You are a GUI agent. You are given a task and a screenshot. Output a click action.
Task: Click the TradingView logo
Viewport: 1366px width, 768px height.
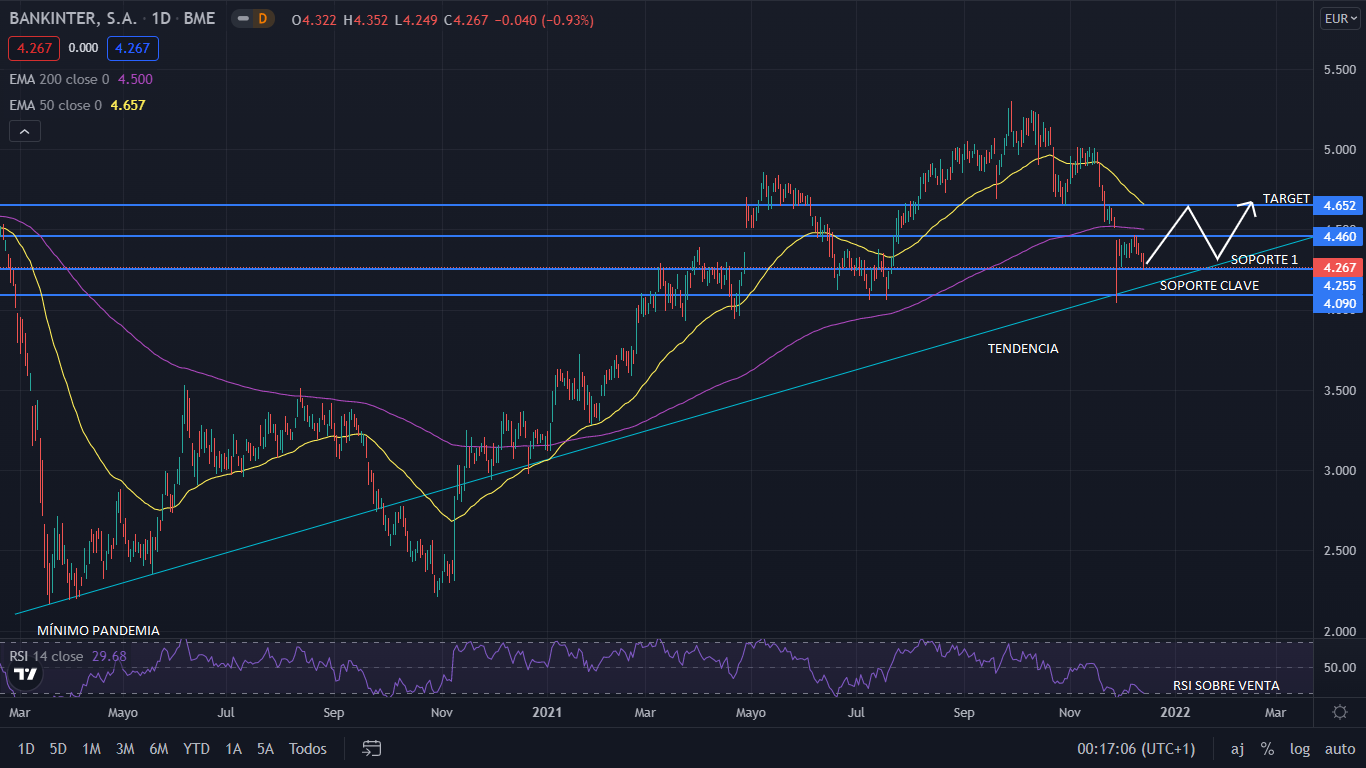[25, 674]
